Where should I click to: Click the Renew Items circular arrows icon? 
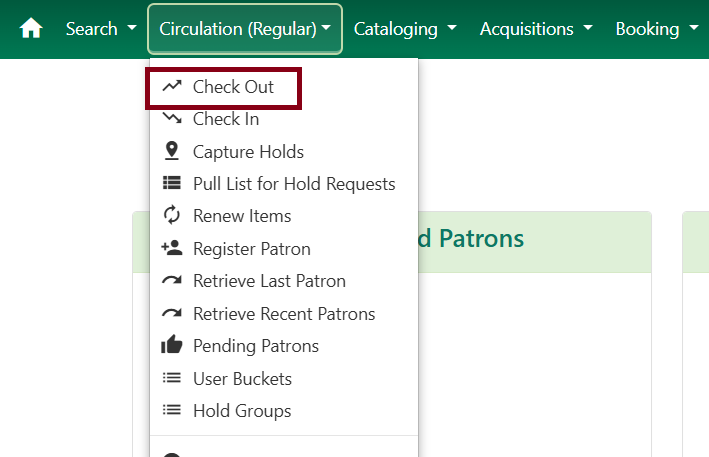[172, 216]
